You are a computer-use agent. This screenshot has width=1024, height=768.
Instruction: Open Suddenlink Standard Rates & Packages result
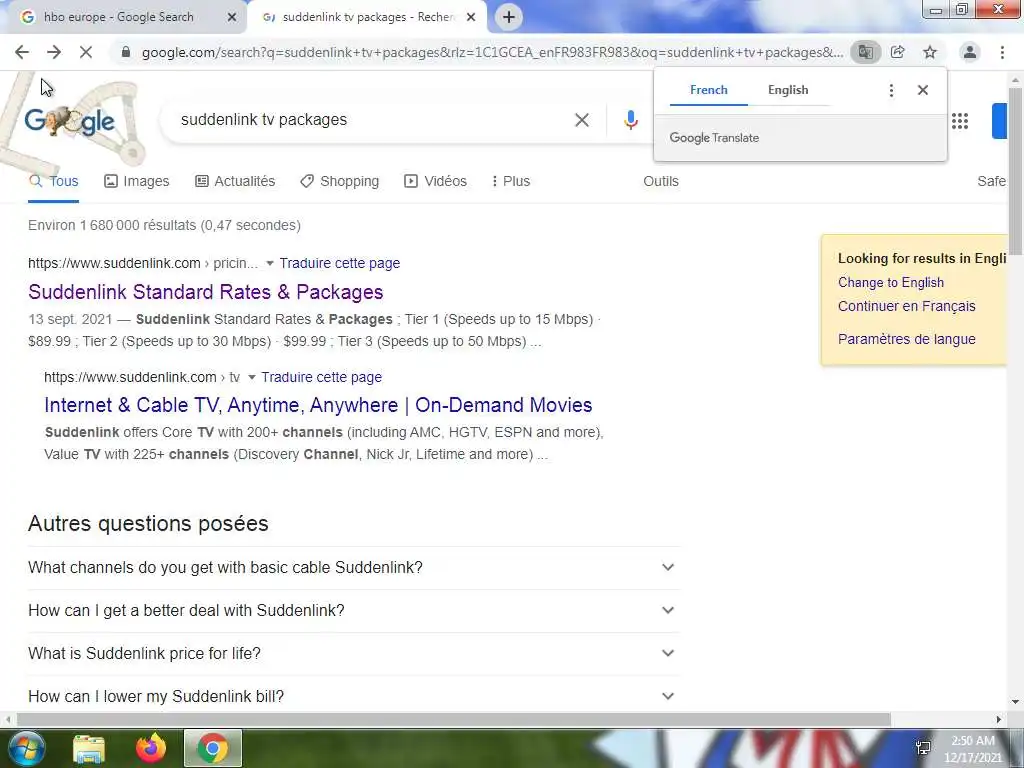(x=206, y=292)
